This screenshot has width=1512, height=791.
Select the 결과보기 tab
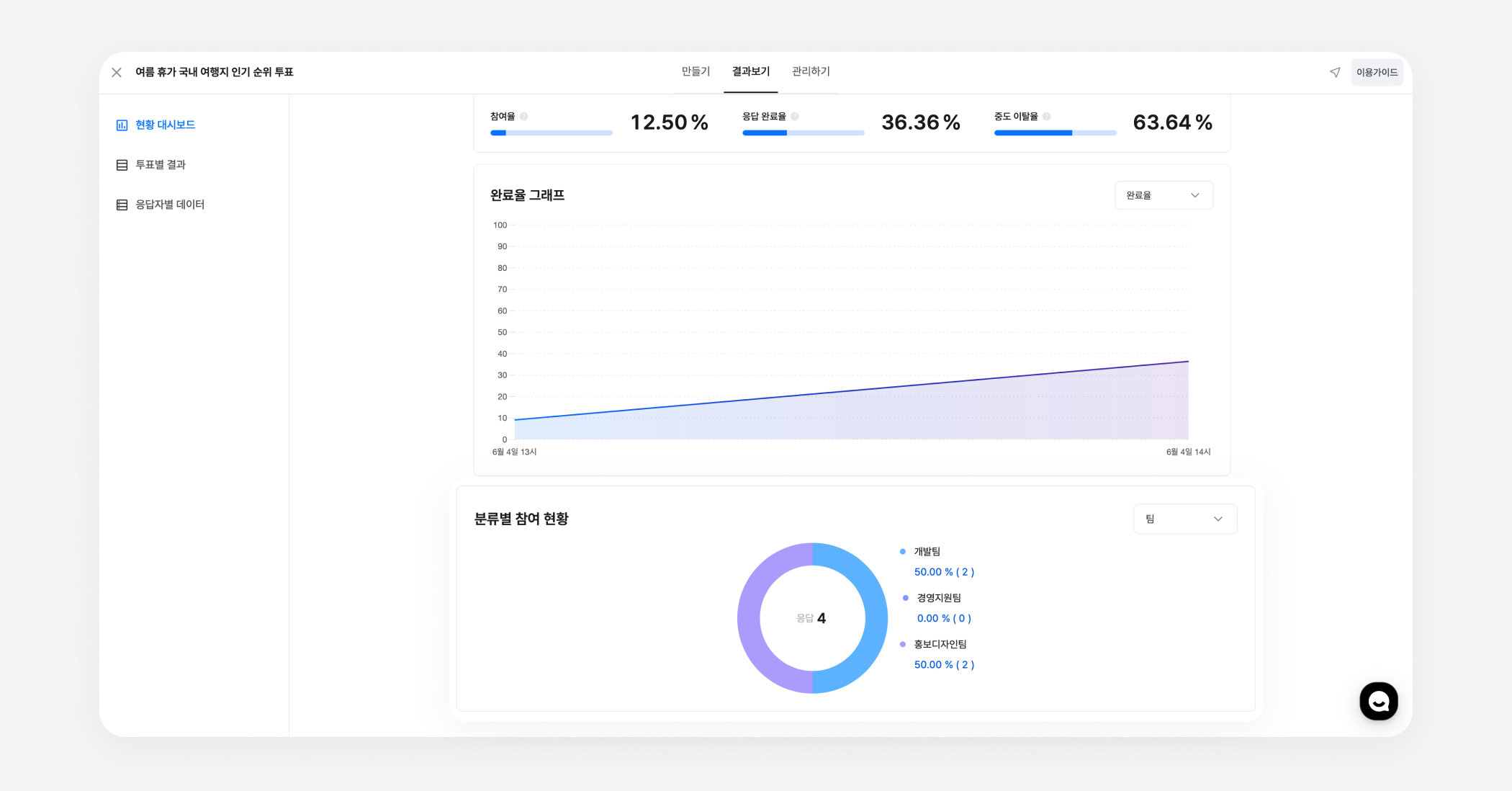point(750,71)
